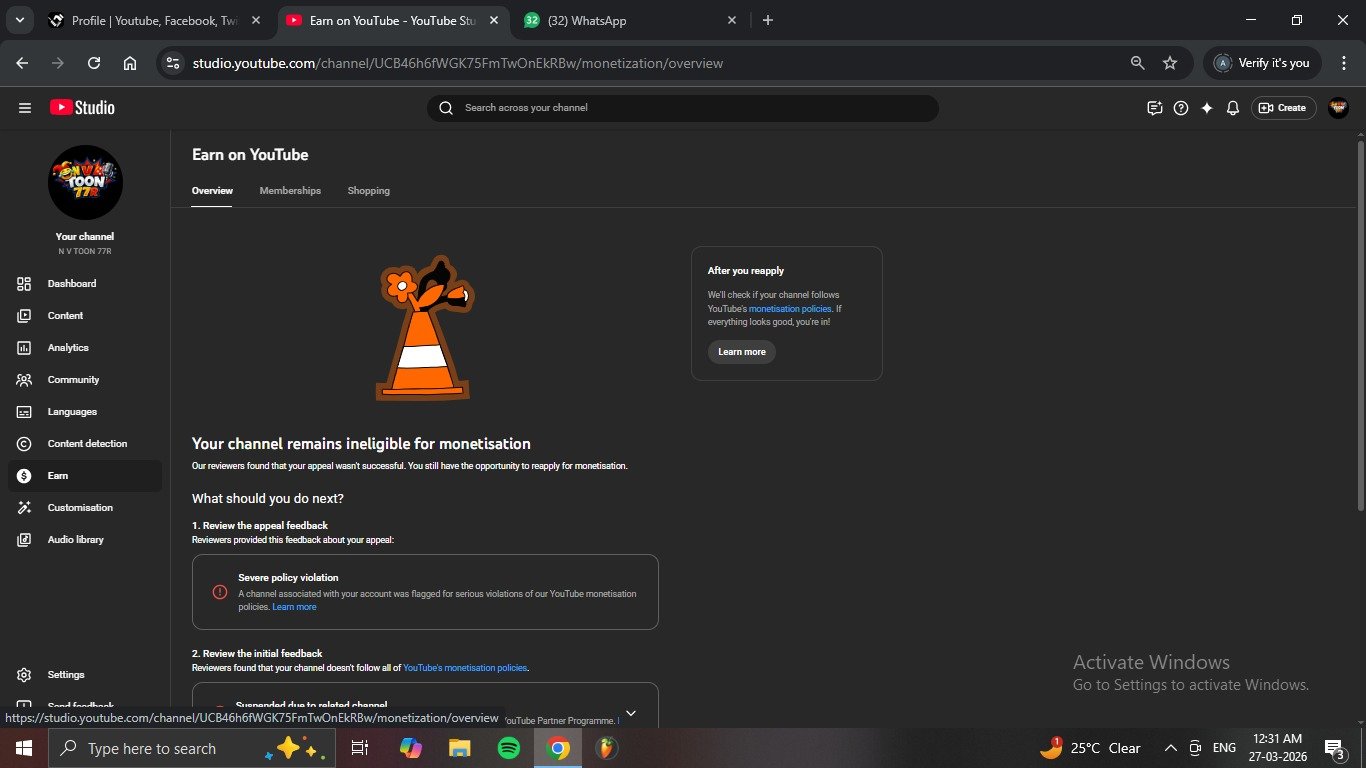Click the Learn more button
The image size is (1366, 768).
tap(741, 352)
